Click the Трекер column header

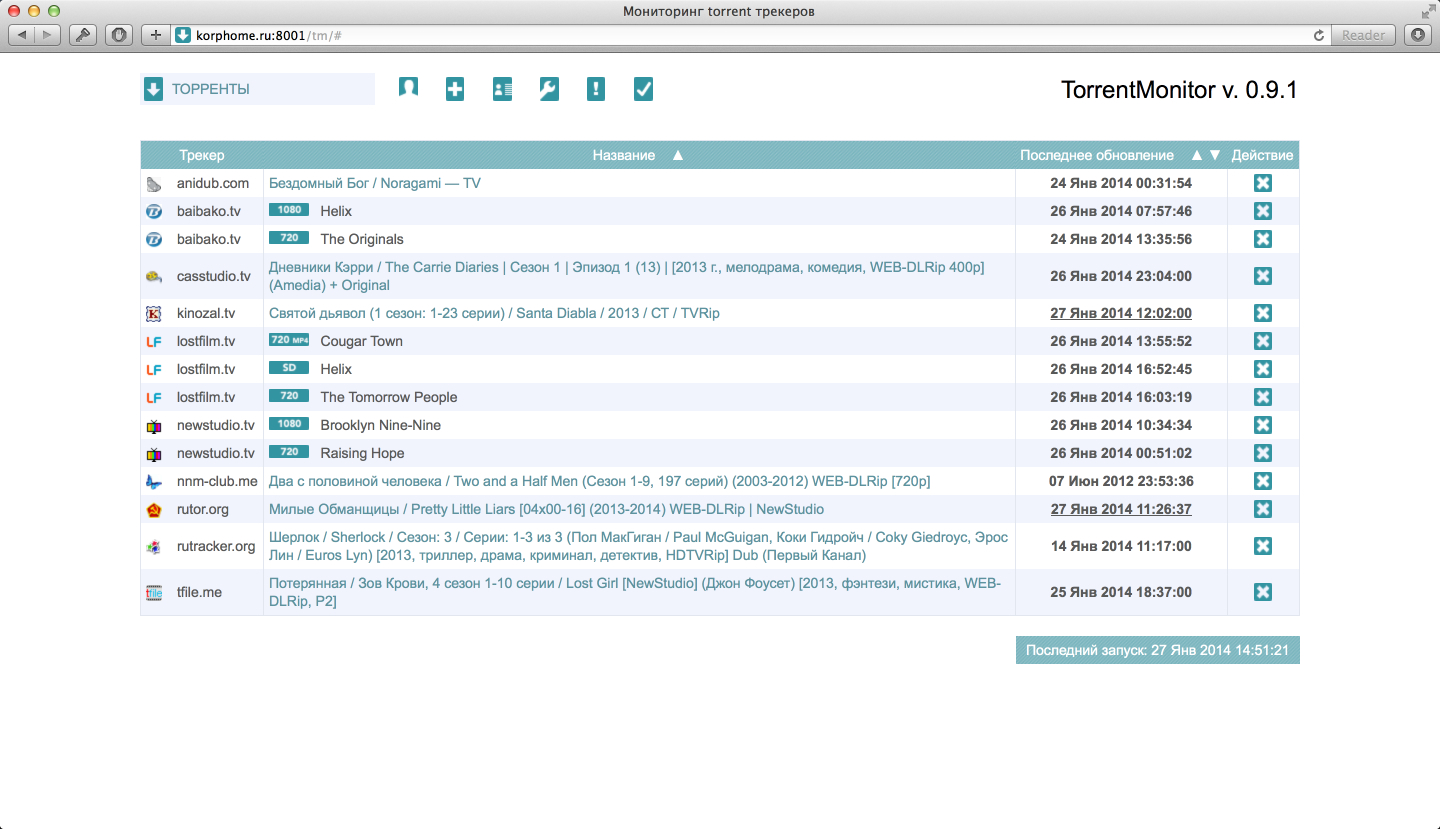point(202,155)
